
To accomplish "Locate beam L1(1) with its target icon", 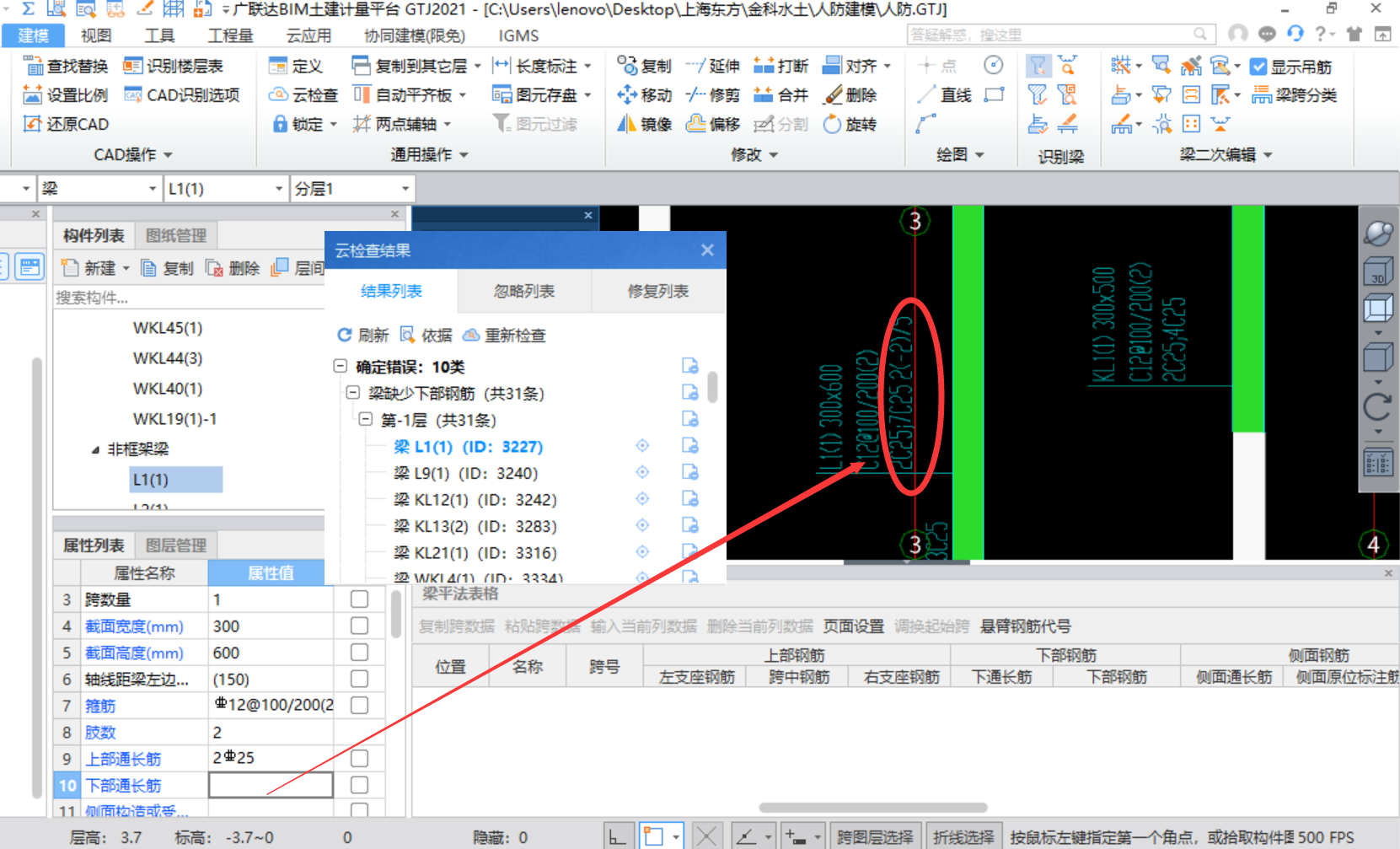I will [x=642, y=446].
